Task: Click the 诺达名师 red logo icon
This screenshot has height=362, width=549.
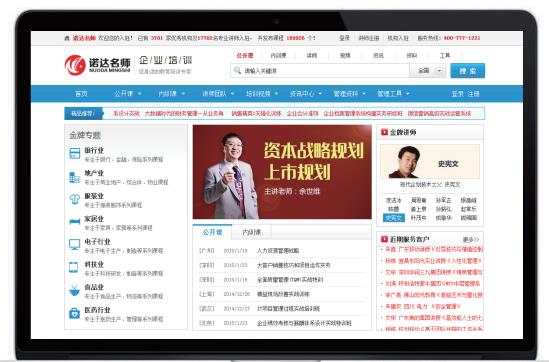Action: click(x=75, y=65)
